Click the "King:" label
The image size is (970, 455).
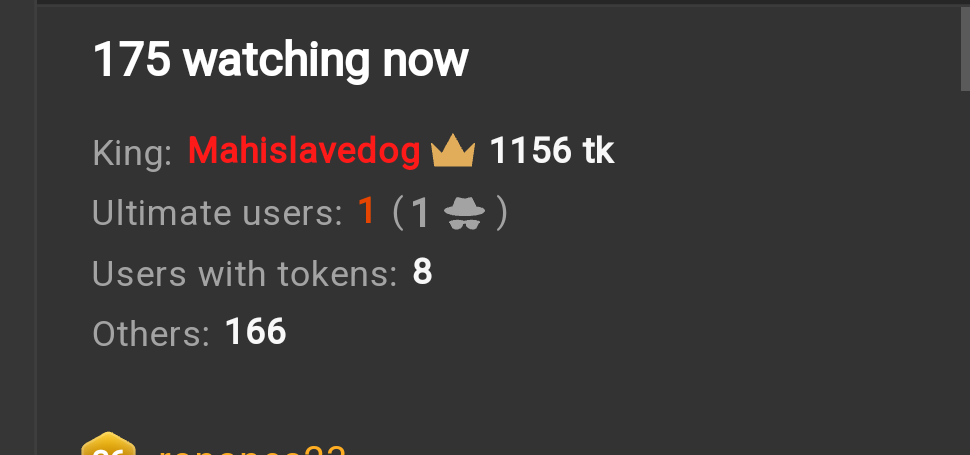tap(132, 152)
